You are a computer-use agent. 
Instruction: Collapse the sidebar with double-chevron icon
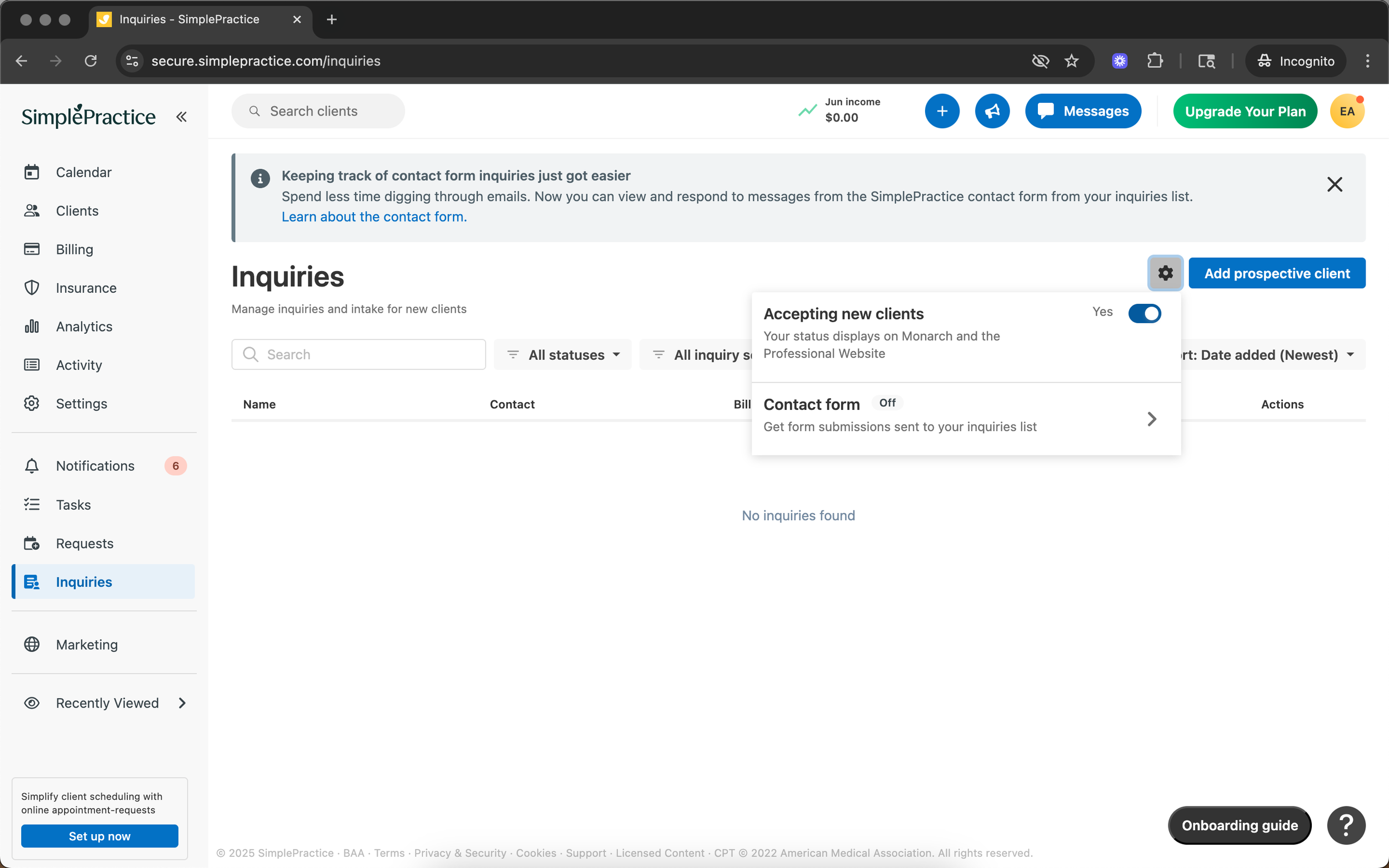tap(182, 117)
